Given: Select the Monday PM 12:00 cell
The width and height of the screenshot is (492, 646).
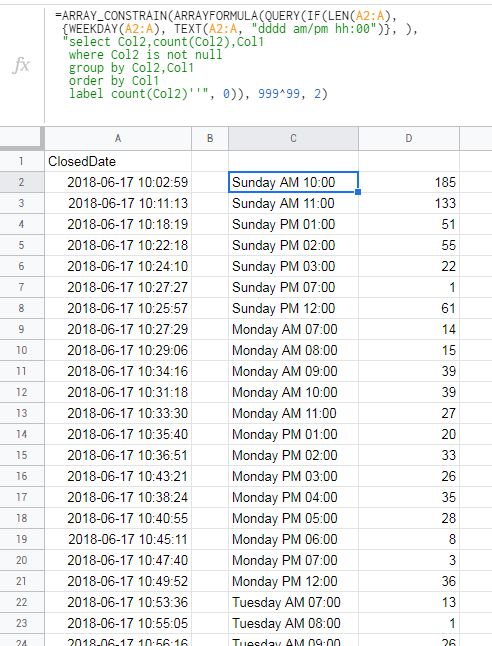Looking at the screenshot, I should (x=293, y=581).
